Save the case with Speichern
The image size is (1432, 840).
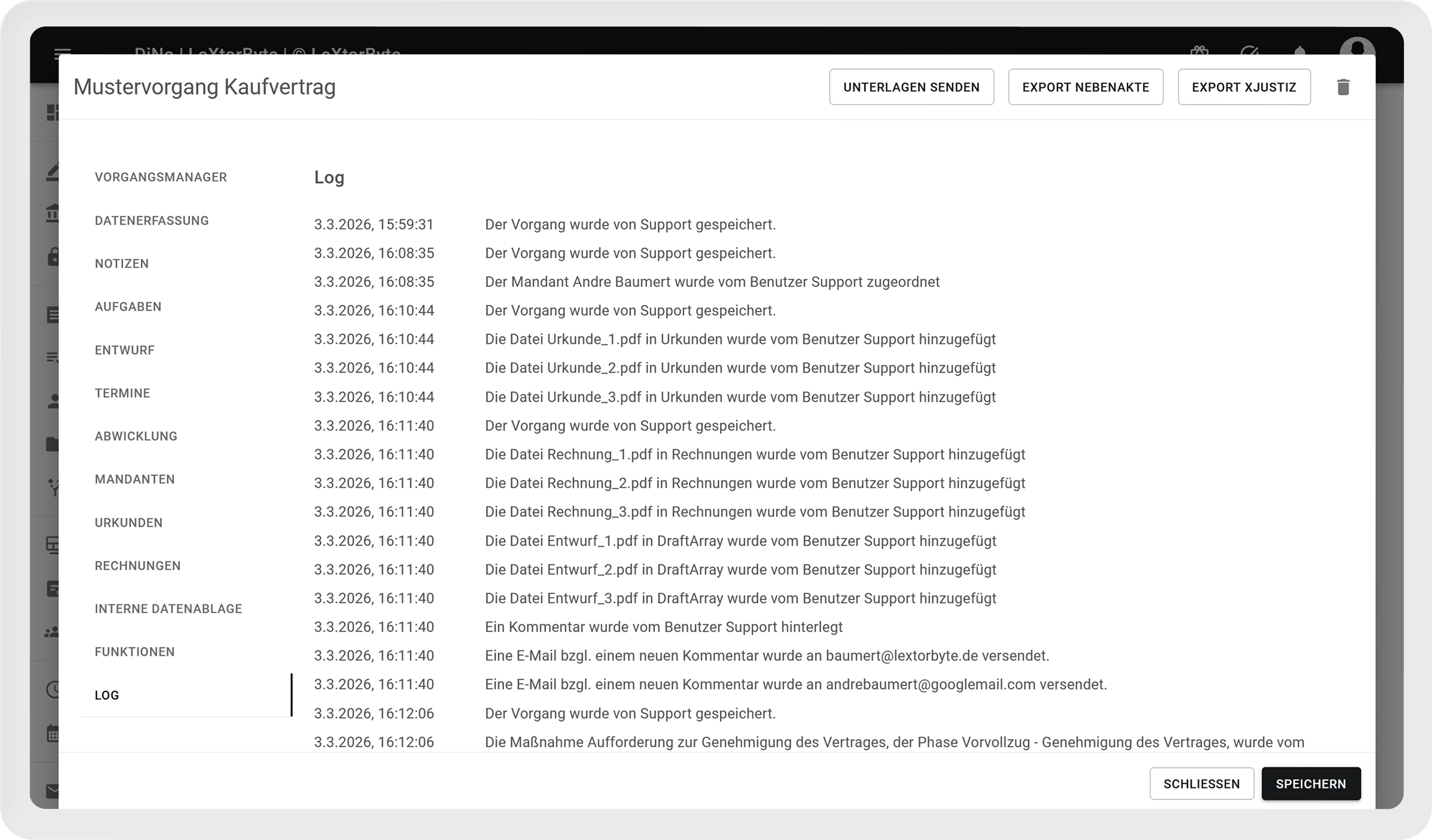pyautogui.click(x=1311, y=783)
